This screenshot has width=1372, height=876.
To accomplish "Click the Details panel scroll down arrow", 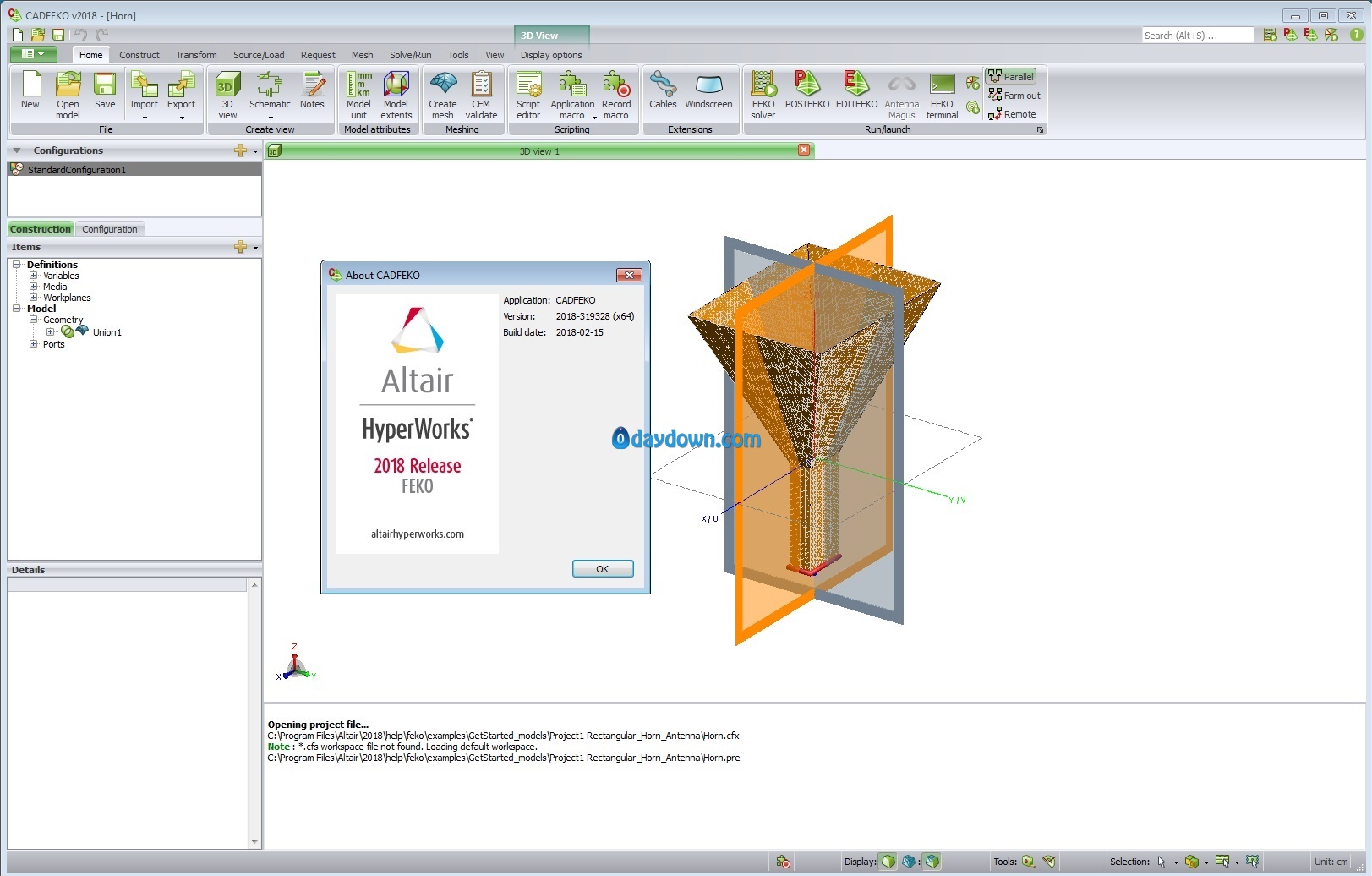I will click(x=254, y=842).
